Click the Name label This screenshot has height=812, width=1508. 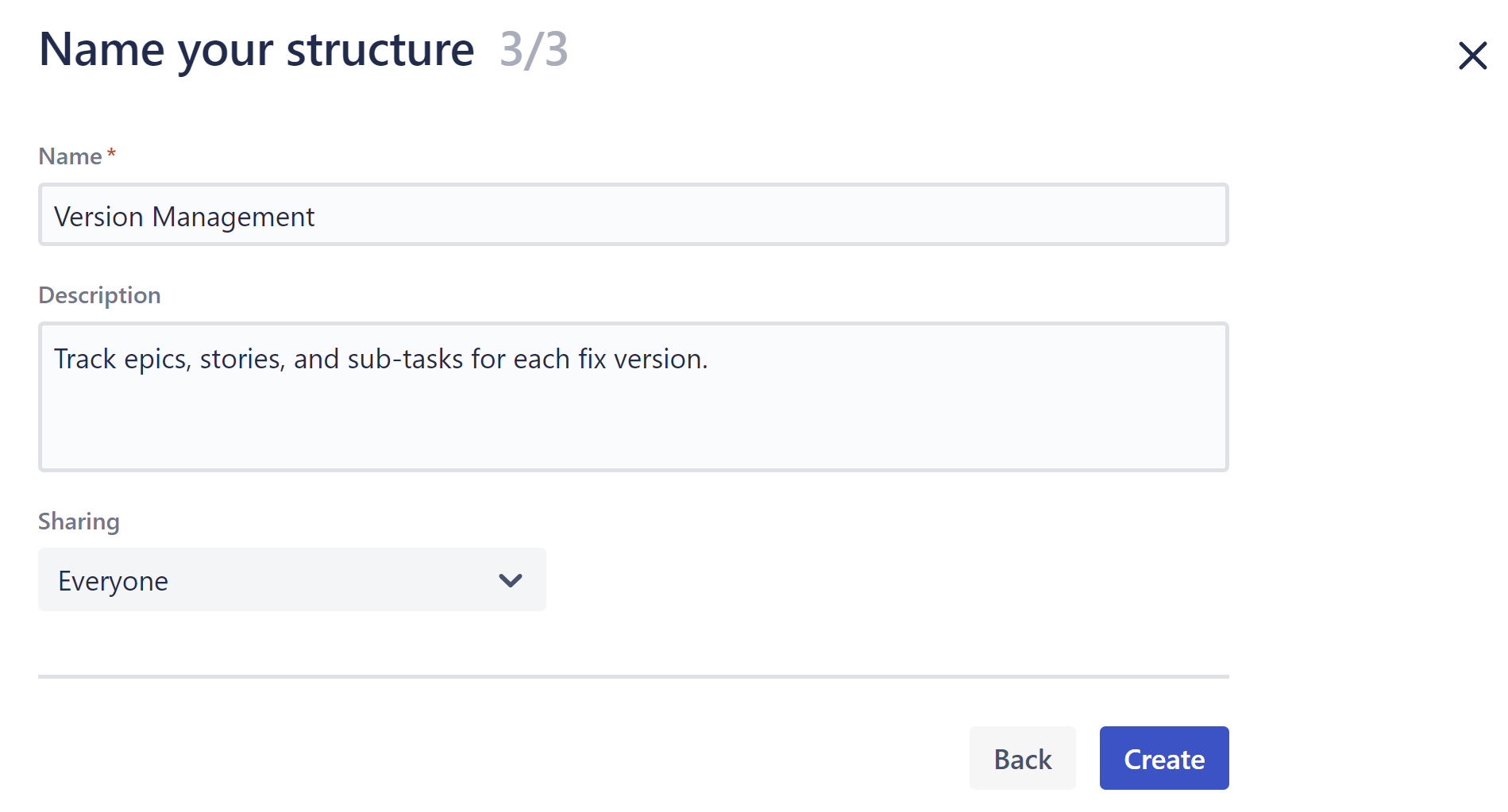point(69,156)
